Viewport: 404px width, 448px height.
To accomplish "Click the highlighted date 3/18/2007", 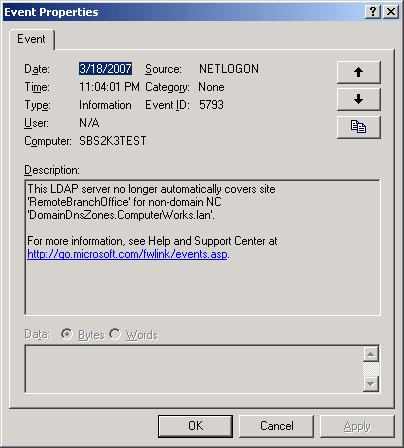I will (x=105, y=69).
